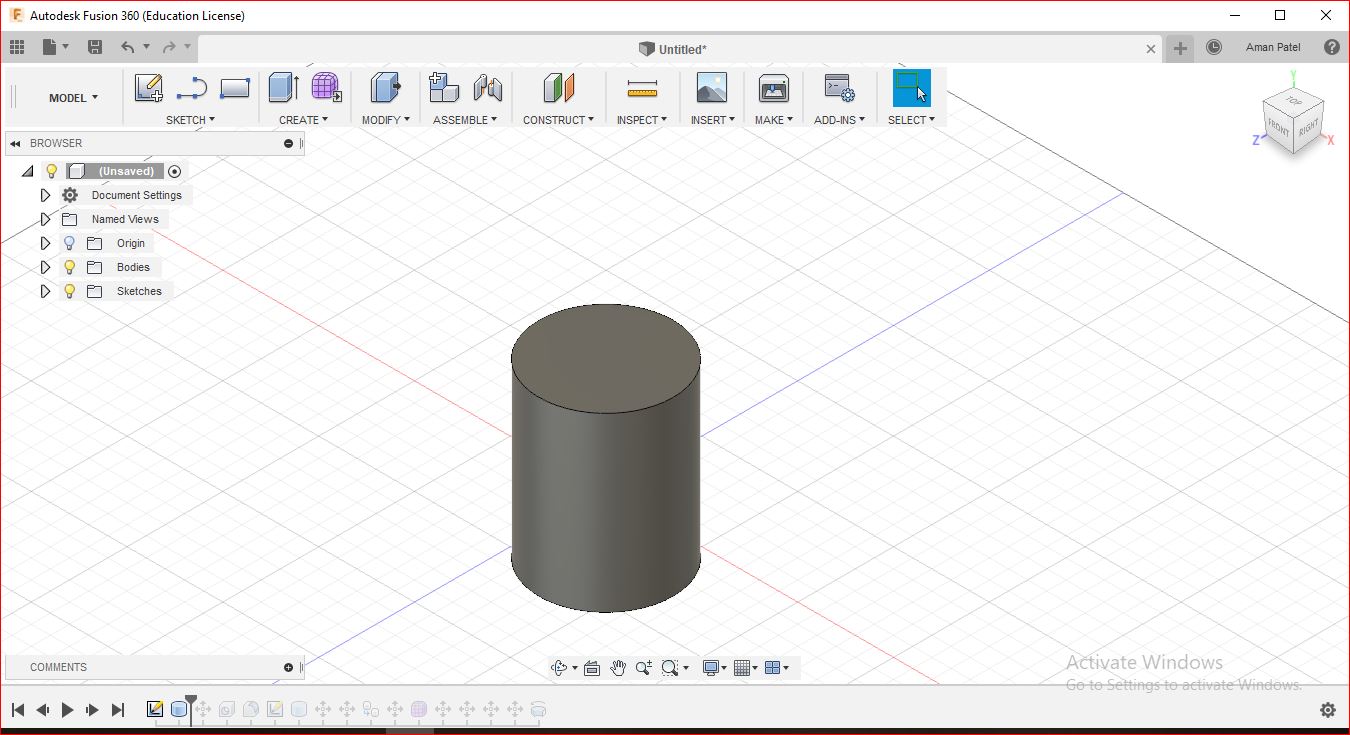Image resolution: width=1350 pixels, height=735 pixels.
Task: Open the INSERT menu
Action: coord(713,120)
